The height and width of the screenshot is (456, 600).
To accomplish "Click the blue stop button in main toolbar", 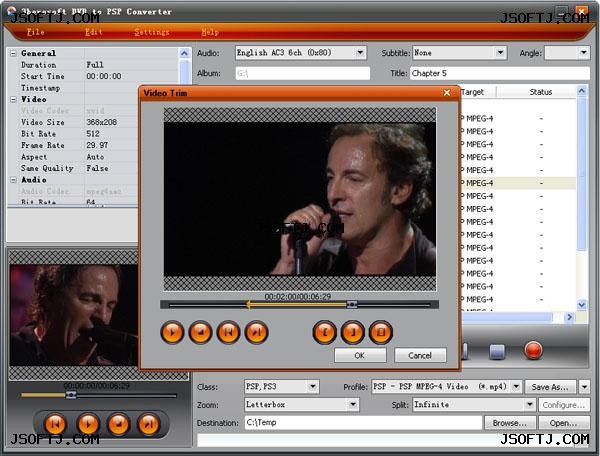I will coord(497,351).
